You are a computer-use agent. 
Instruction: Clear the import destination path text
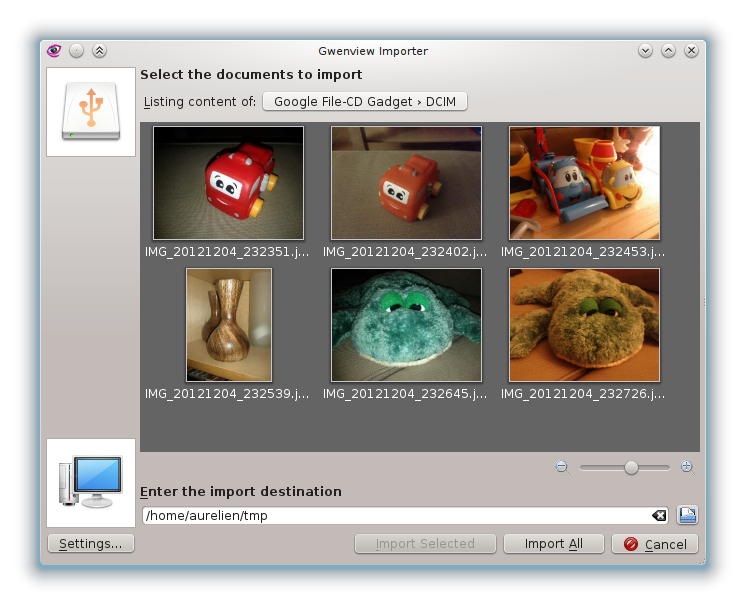(659, 516)
